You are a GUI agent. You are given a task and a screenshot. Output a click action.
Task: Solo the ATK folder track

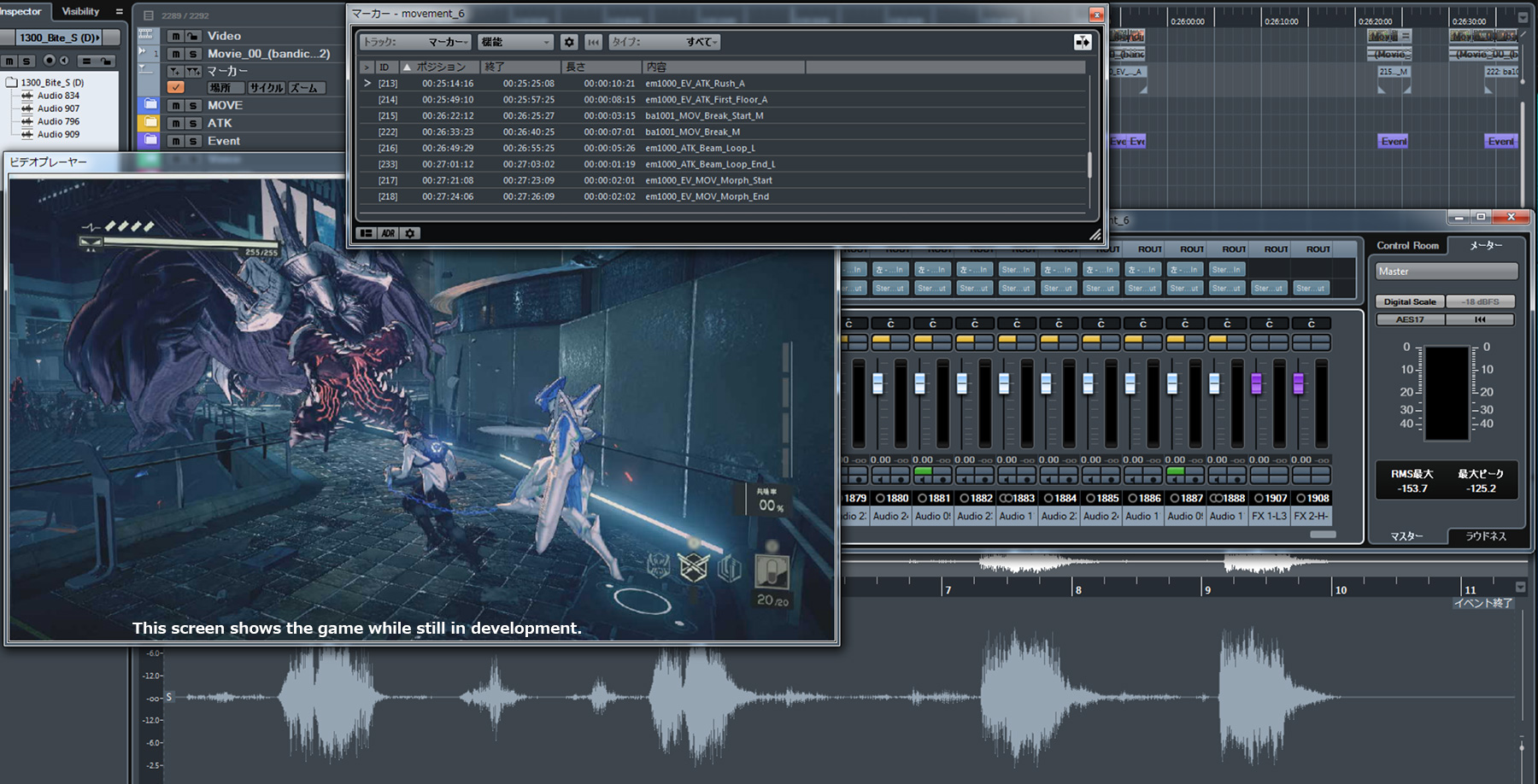[193, 123]
